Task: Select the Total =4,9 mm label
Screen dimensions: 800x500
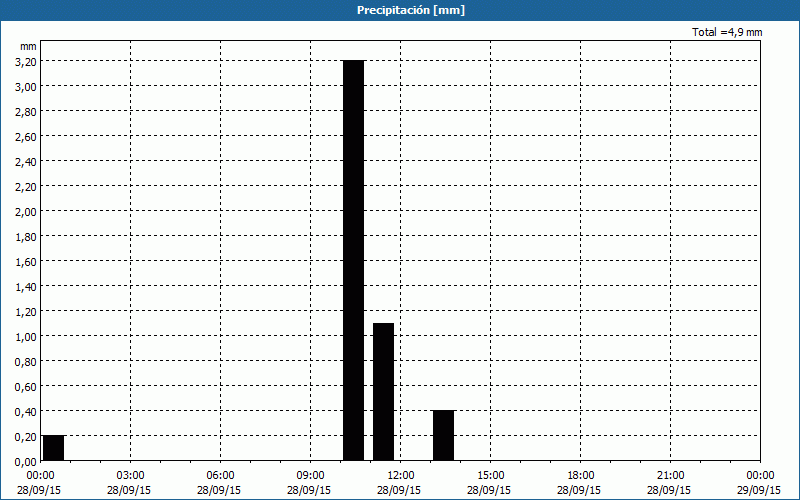Action: 727,32
